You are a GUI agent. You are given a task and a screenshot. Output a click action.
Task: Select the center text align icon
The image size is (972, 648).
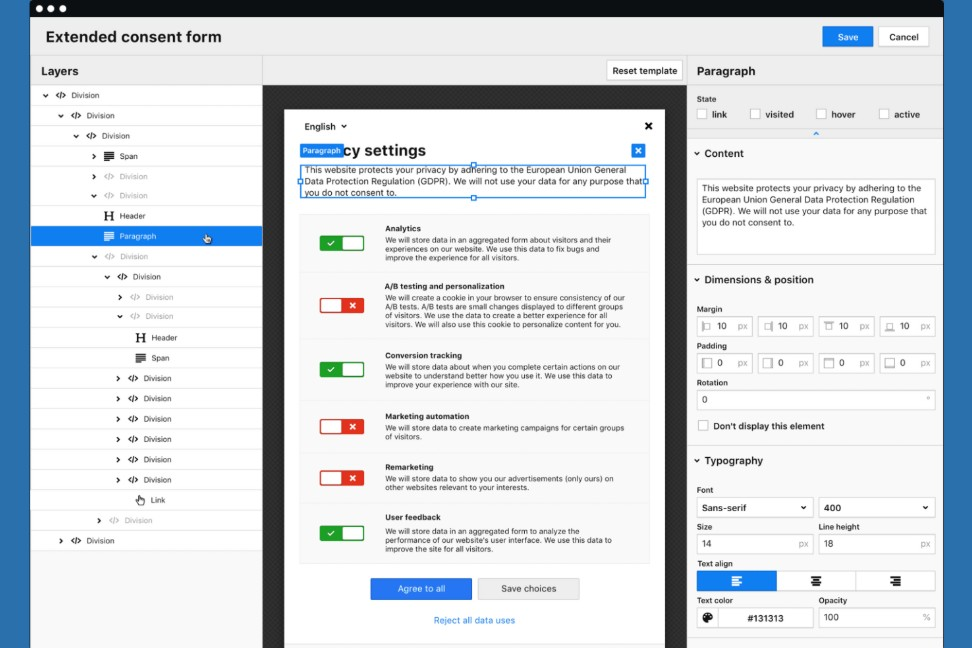[816, 580]
